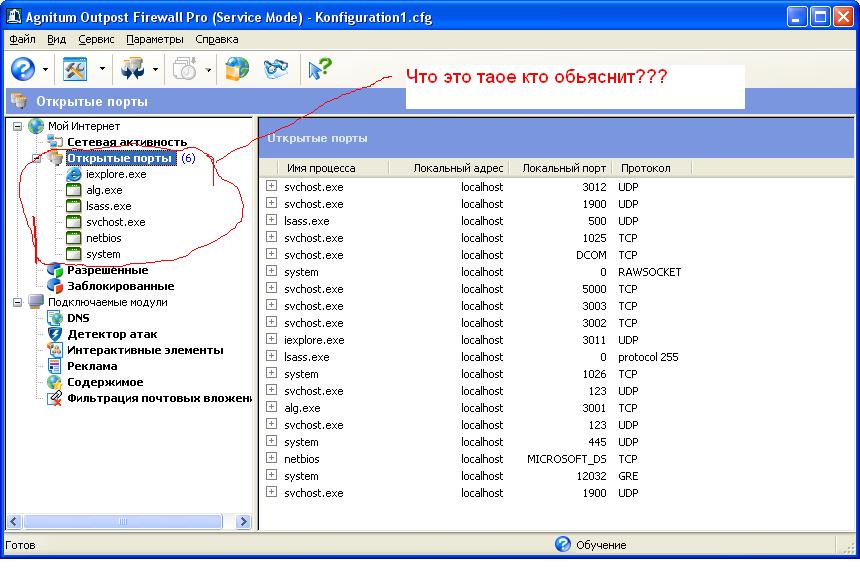The height and width of the screenshot is (580, 860).
Task: Click the left panel scroll right arrow
Action: click(243, 521)
